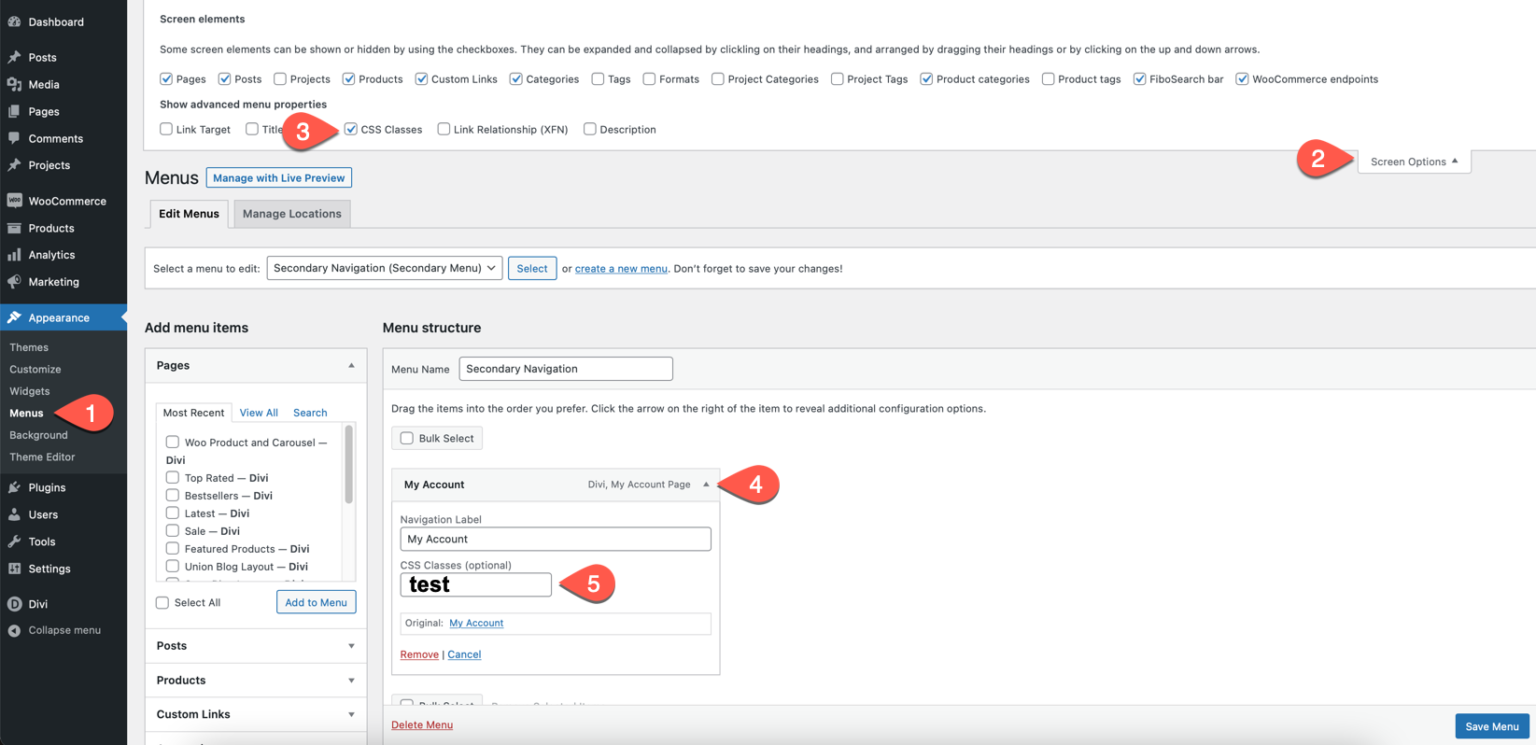Click the Products box icon in the sidebar
The height and width of the screenshot is (745, 1536).
click(x=14, y=228)
